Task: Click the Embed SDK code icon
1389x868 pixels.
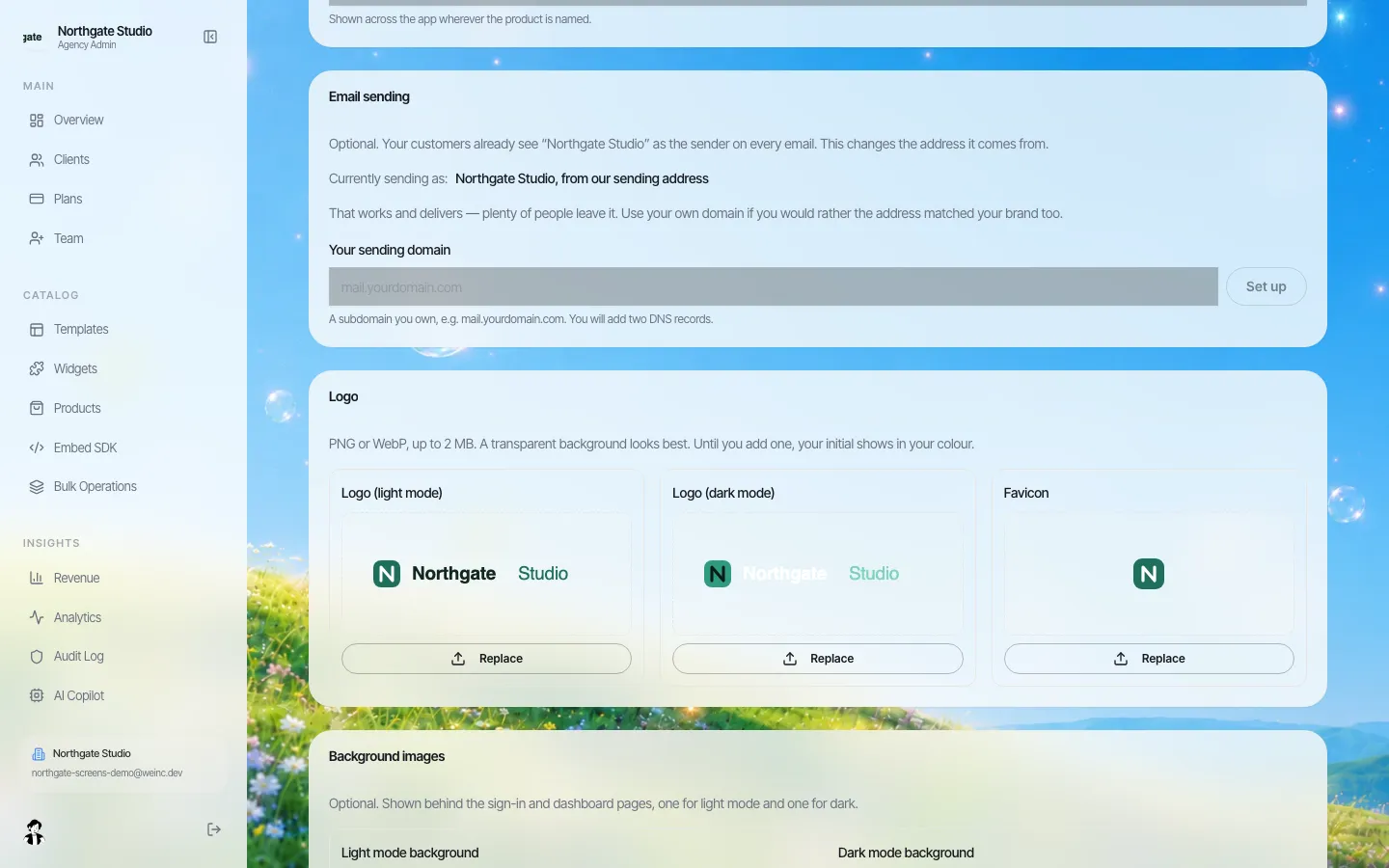Action: pyautogui.click(x=37, y=448)
